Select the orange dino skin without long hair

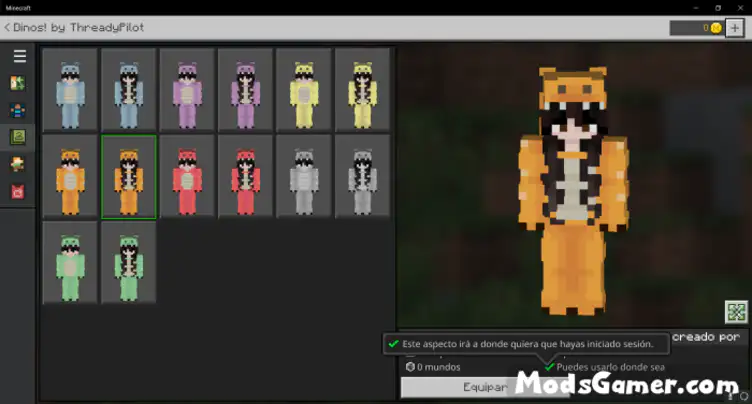70,177
